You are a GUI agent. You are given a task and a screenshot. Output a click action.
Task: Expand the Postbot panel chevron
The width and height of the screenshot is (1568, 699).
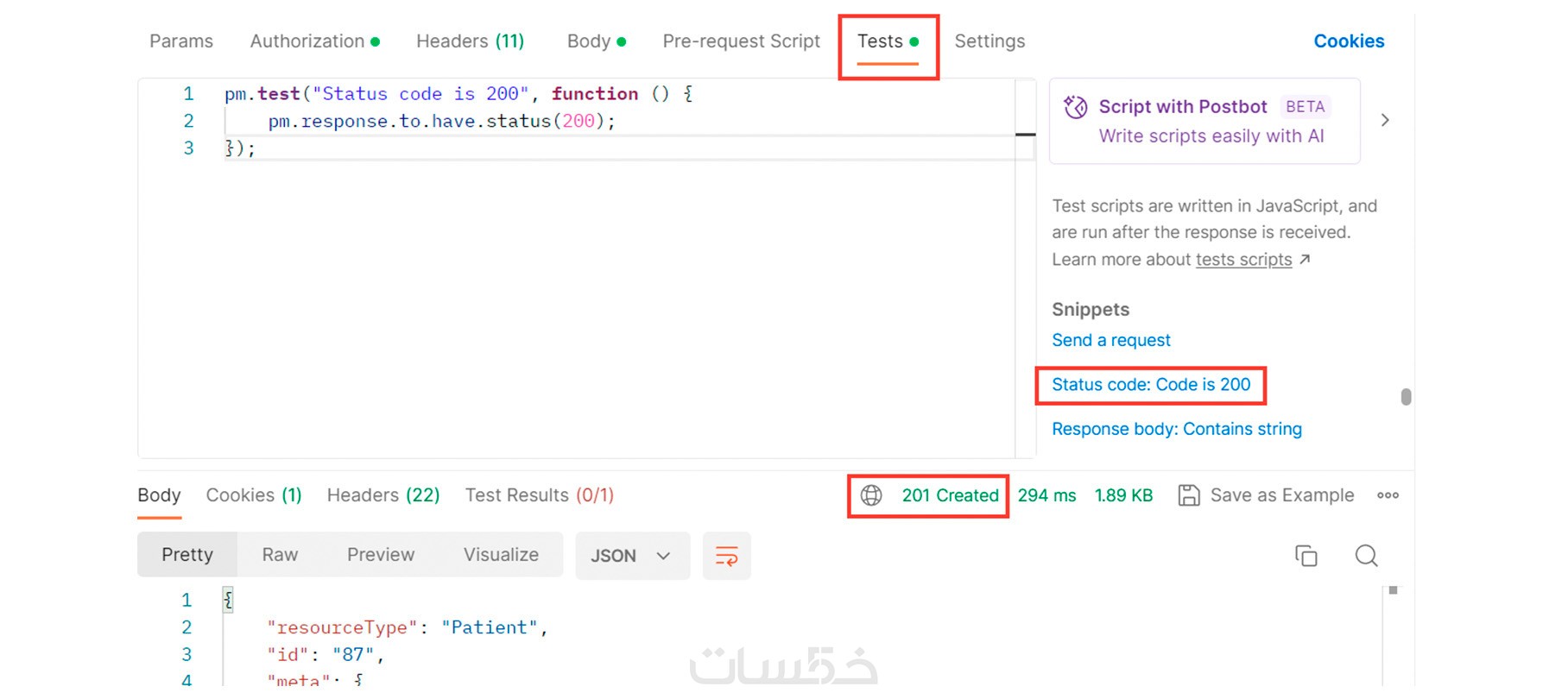pos(1385,120)
